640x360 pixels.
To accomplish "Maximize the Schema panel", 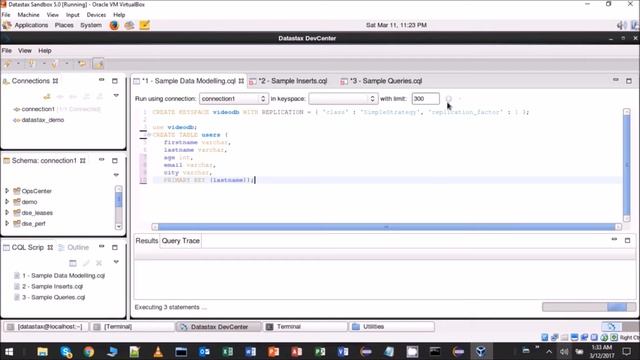I will (115, 160).
